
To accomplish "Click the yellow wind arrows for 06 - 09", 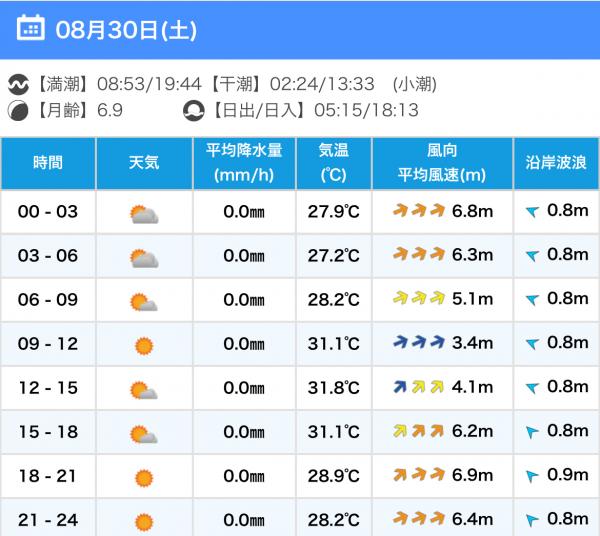I will pos(419,298).
